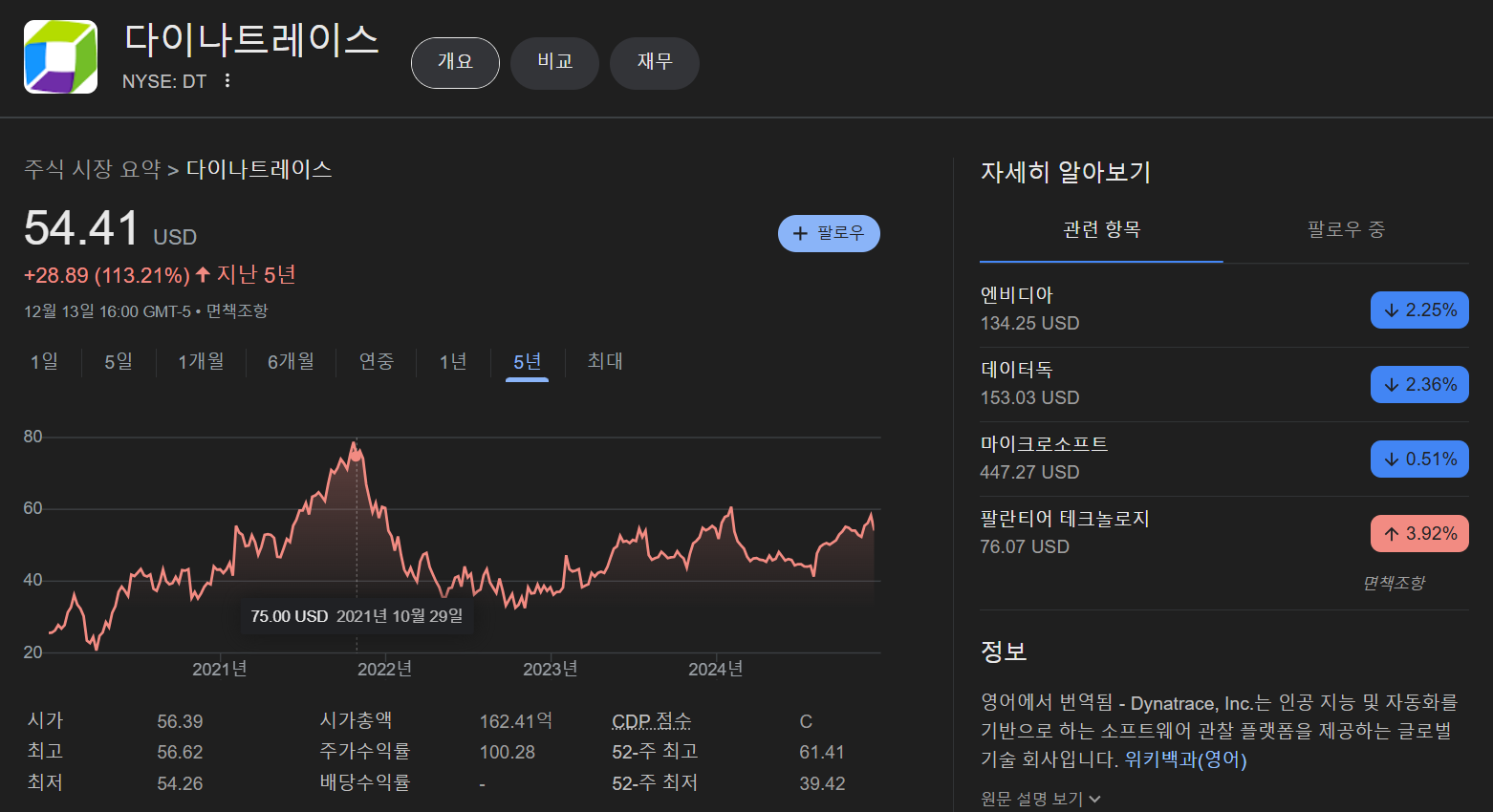This screenshot has width=1493, height=812.
Task: Click the 2021년 October 29일 chart tooltip
Action: click(357, 616)
